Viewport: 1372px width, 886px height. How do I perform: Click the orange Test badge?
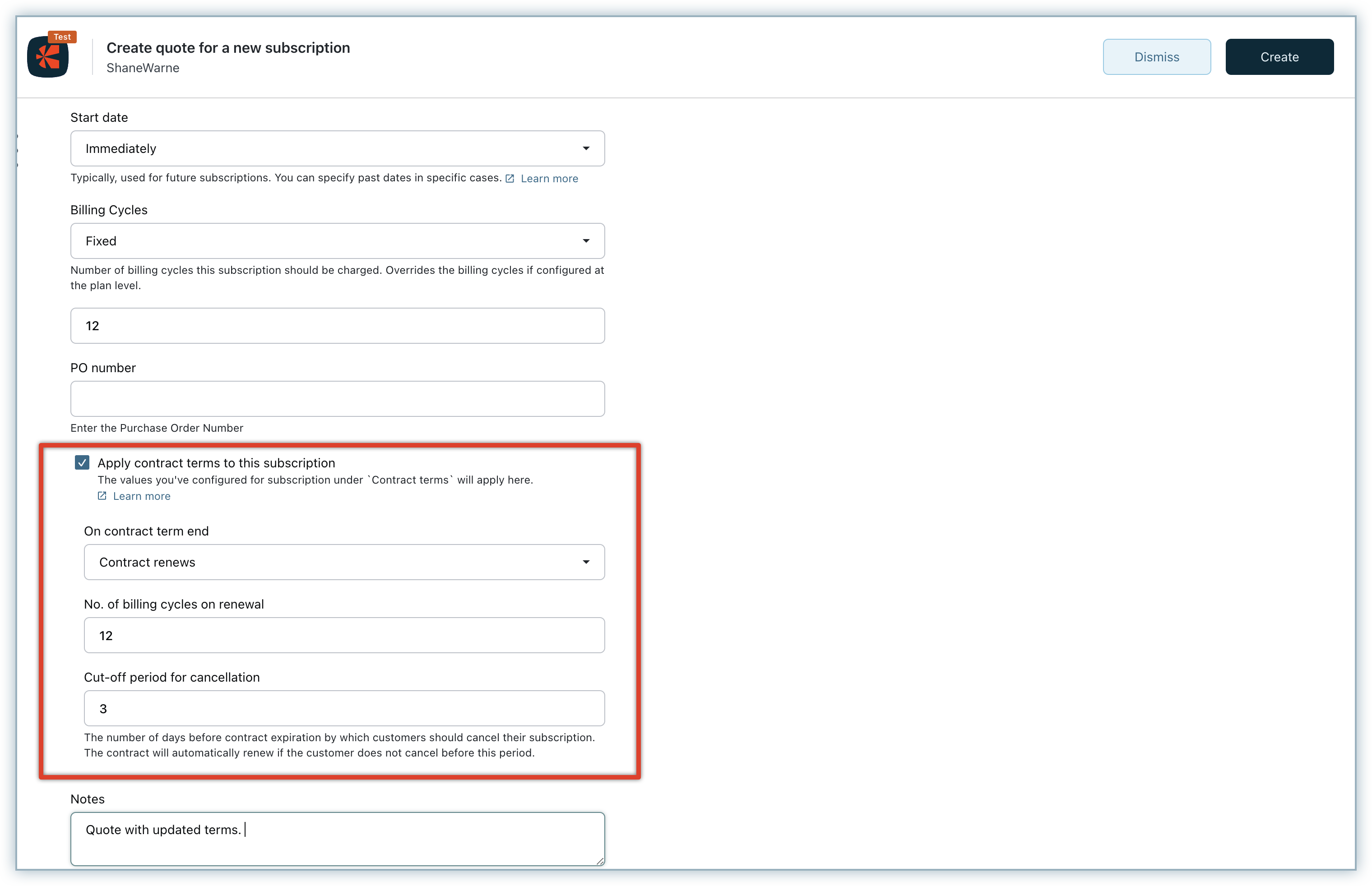62,37
